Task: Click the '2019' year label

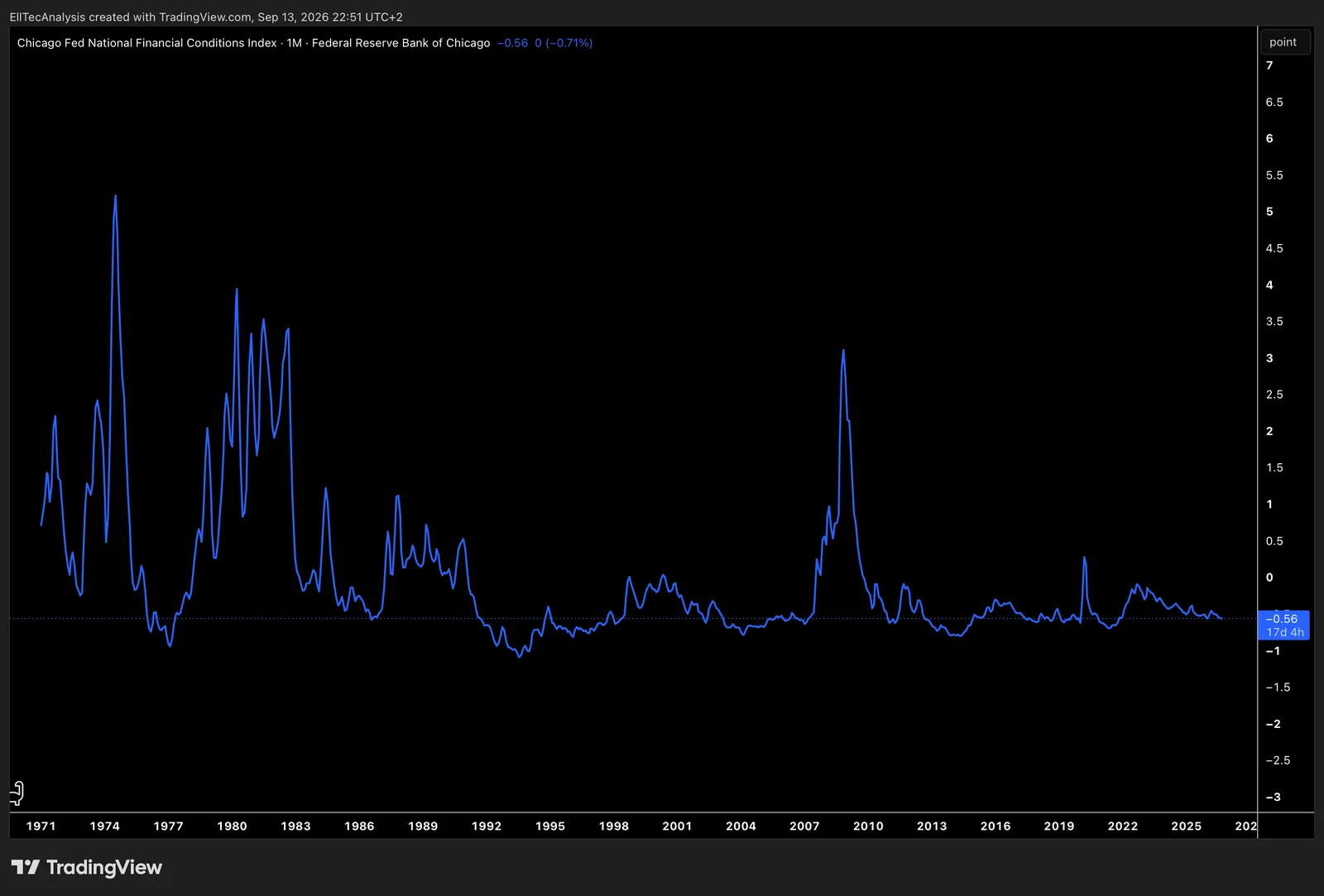Action: pyautogui.click(x=1059, y=826)
